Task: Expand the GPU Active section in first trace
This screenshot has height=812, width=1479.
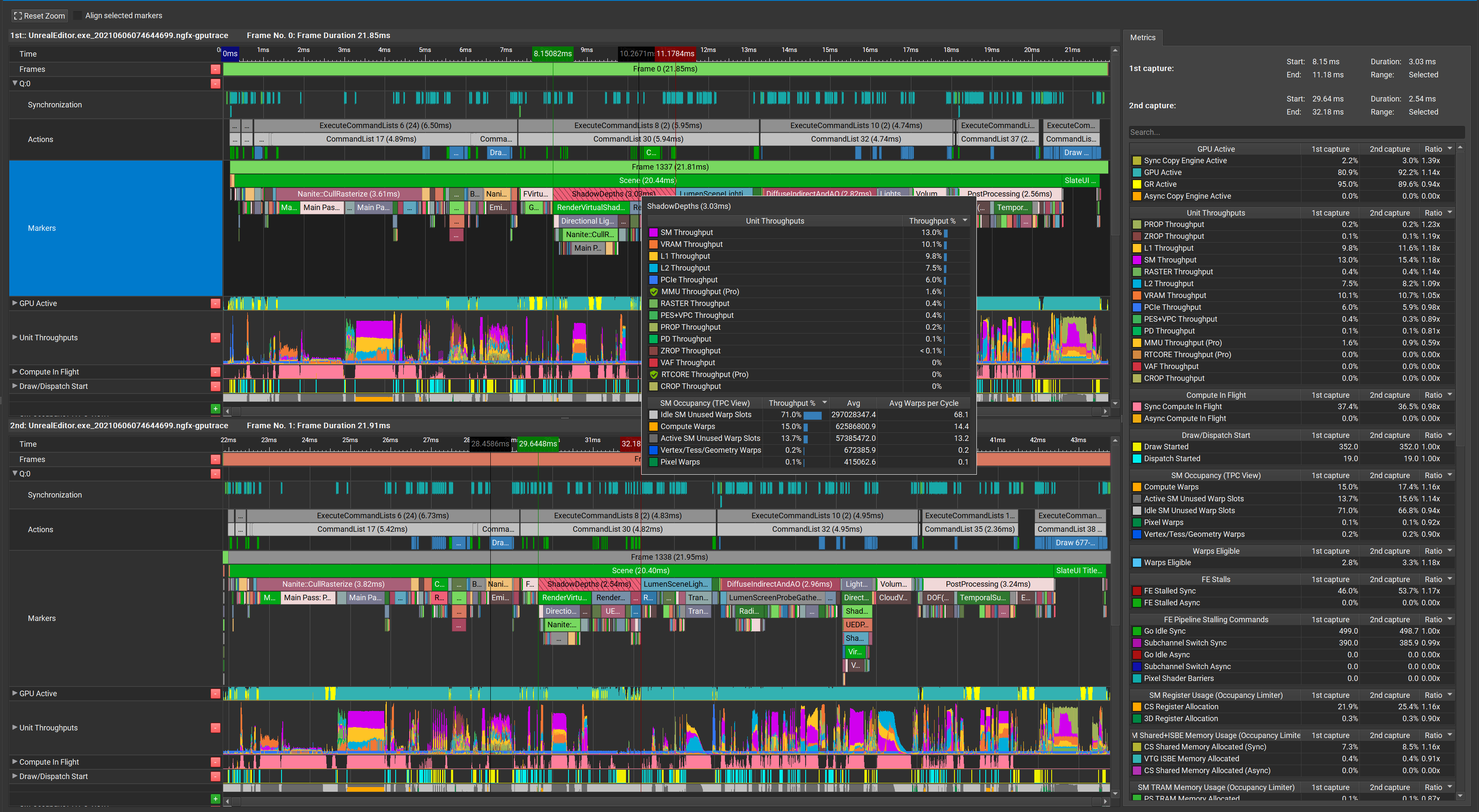Action: 14,303
